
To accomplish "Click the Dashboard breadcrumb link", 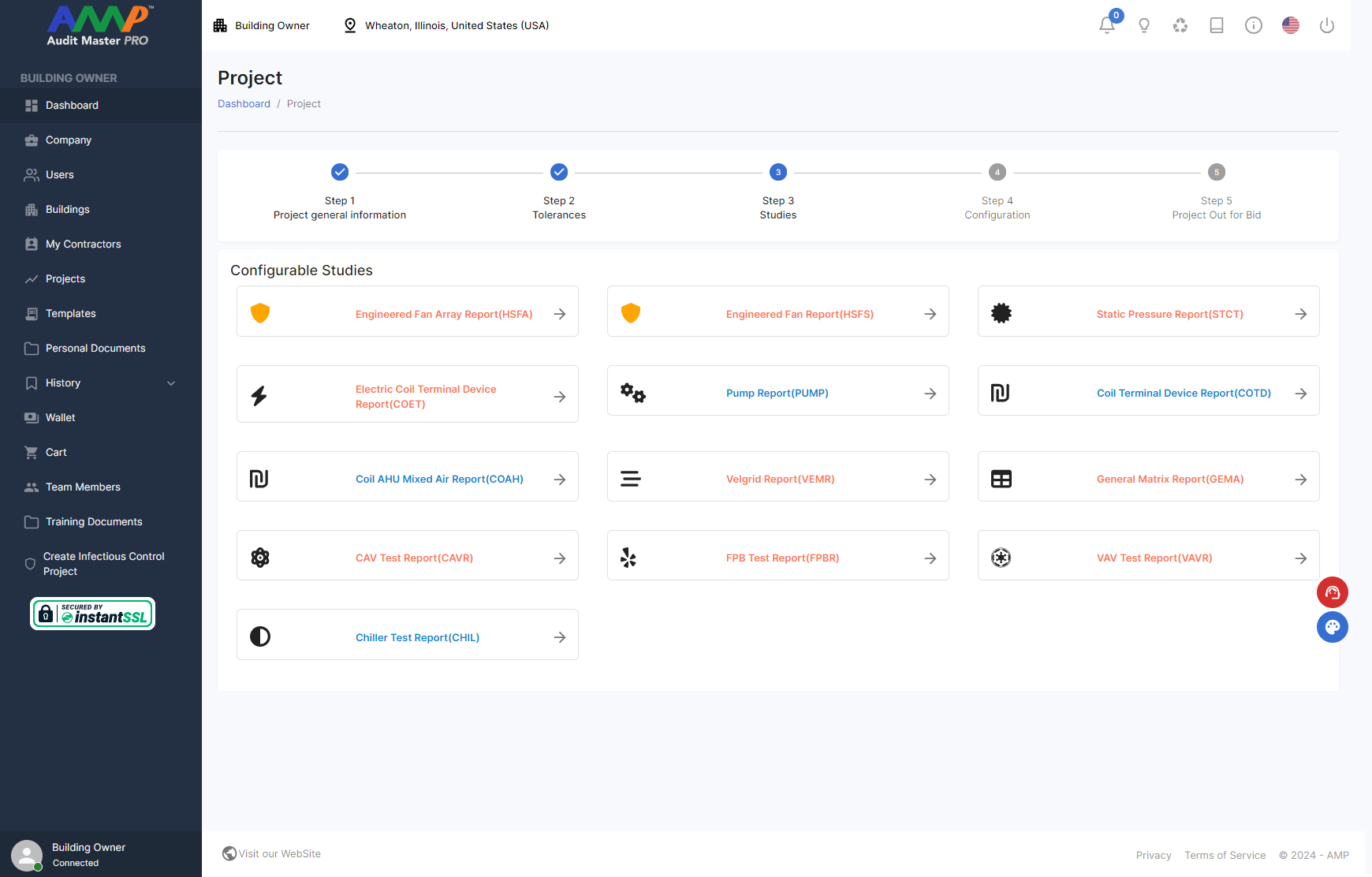I will 244,103.
